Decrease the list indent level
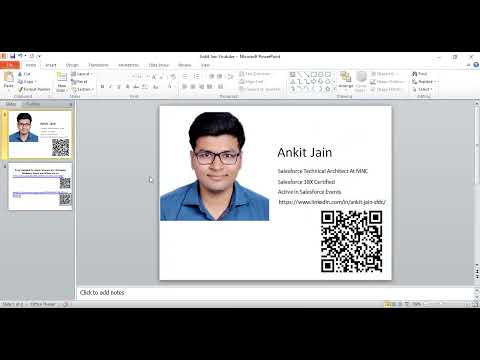Image resolution: width=480 pixels, height=360 pixels. coord(211,77)
